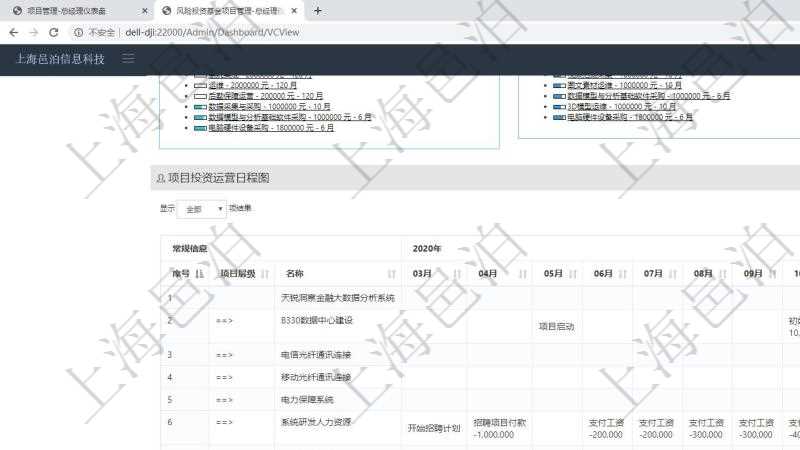Open the site info 不安全 icon
The width and height of the screenshot is (800, 450).
[79, 32]
